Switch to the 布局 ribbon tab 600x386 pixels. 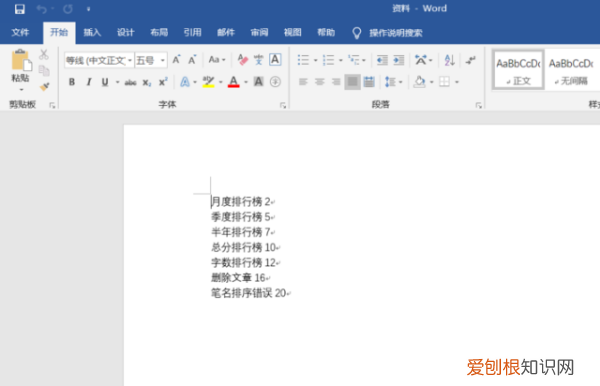(159, 33)
